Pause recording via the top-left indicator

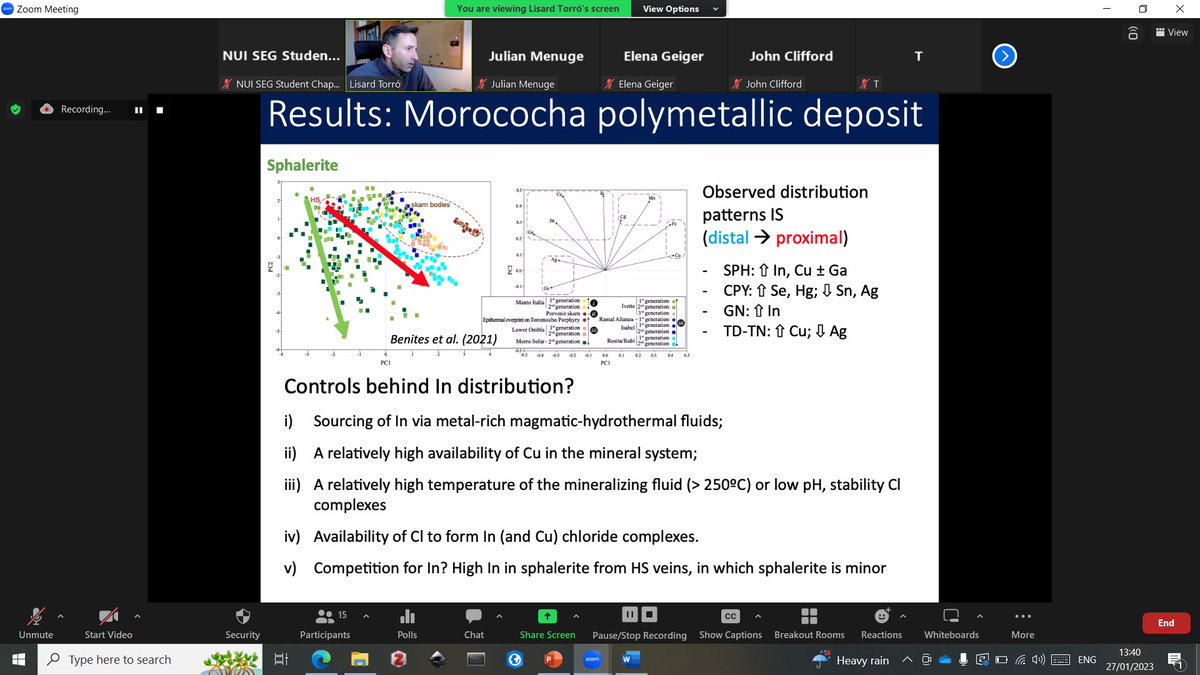coord(138,110)
